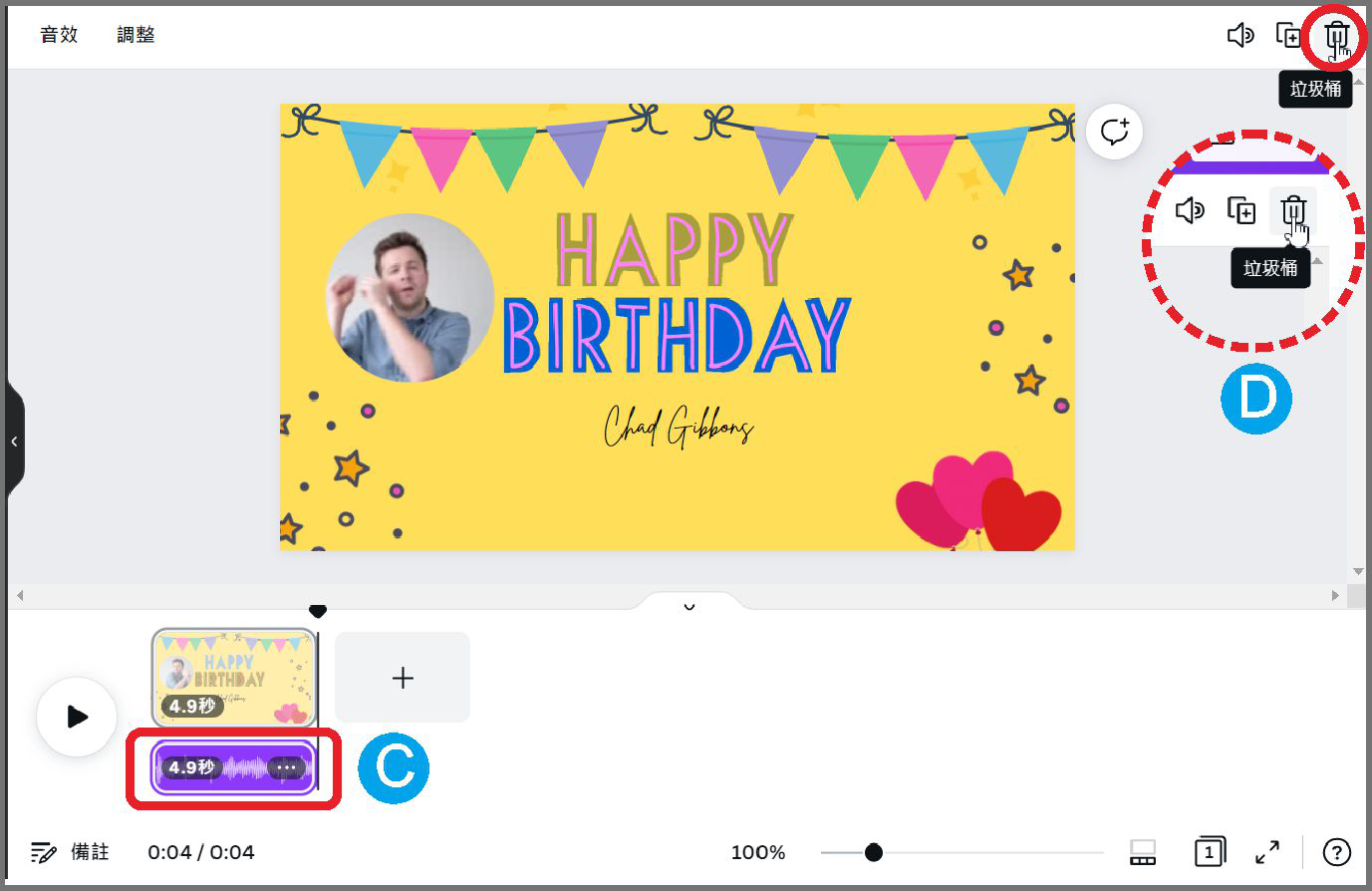Click the duplicate icon in top toolbar
Screen dimensions: 1372x891
pos(1289,36)
